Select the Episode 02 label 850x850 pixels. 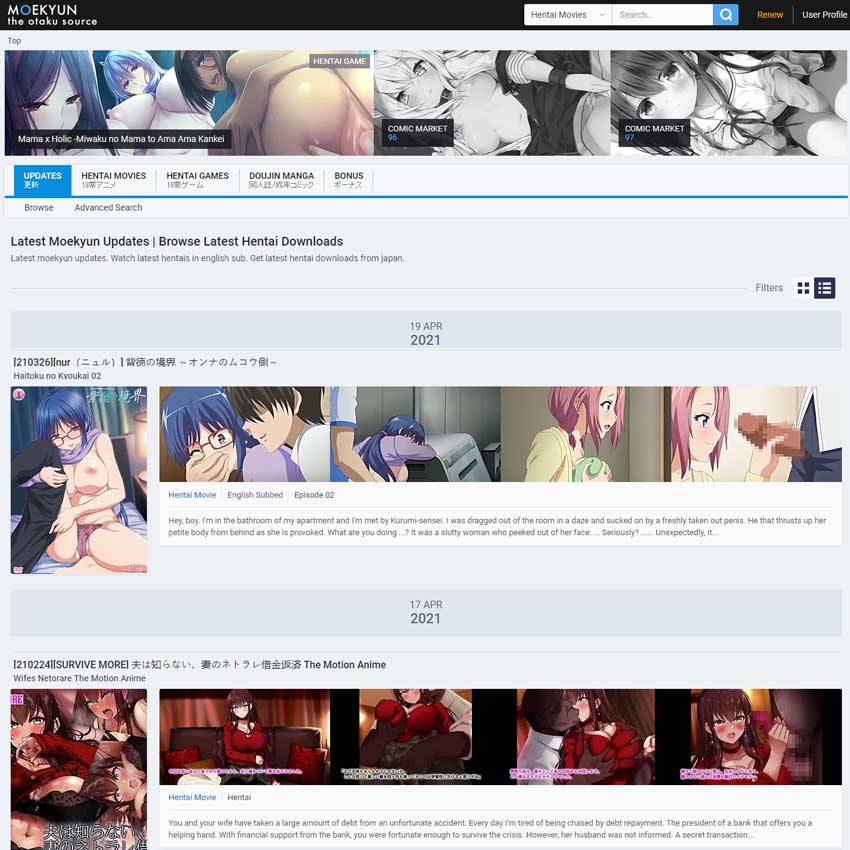pos(314,495)
